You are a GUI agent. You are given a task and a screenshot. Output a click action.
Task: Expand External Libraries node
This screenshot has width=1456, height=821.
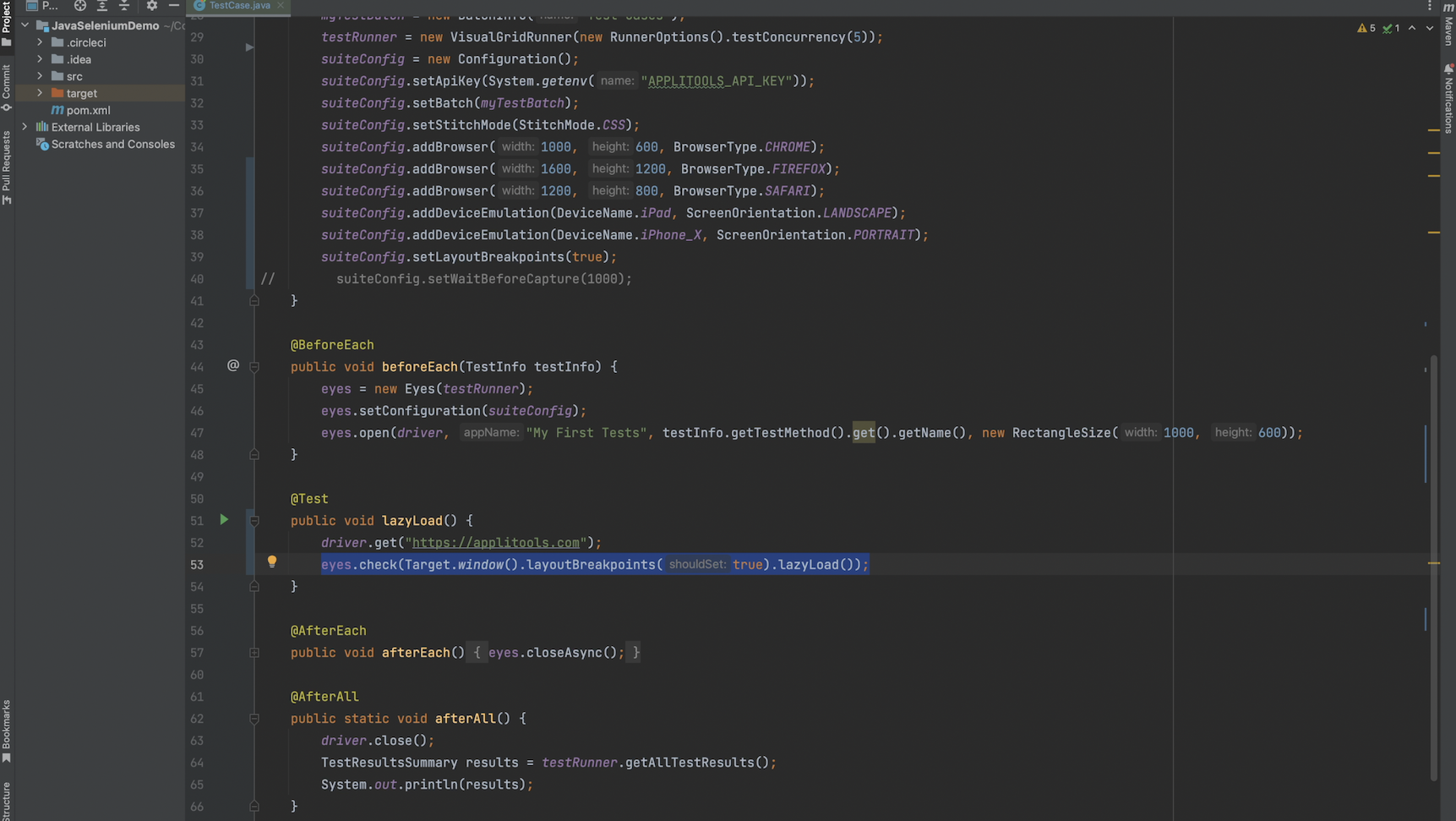click(25, 127)
